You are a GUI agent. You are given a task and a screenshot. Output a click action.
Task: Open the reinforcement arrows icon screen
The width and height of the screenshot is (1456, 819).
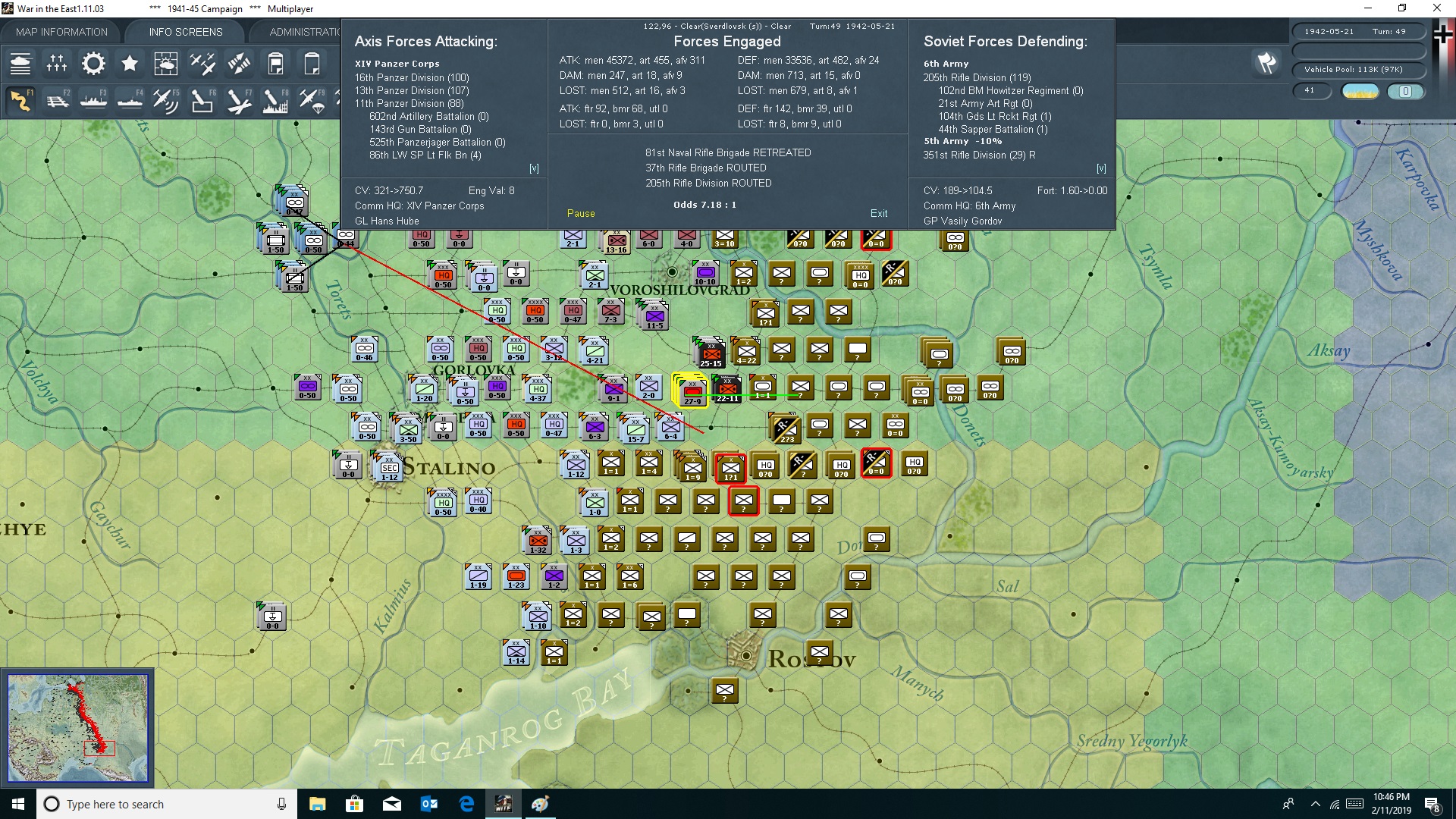point(239,64)
